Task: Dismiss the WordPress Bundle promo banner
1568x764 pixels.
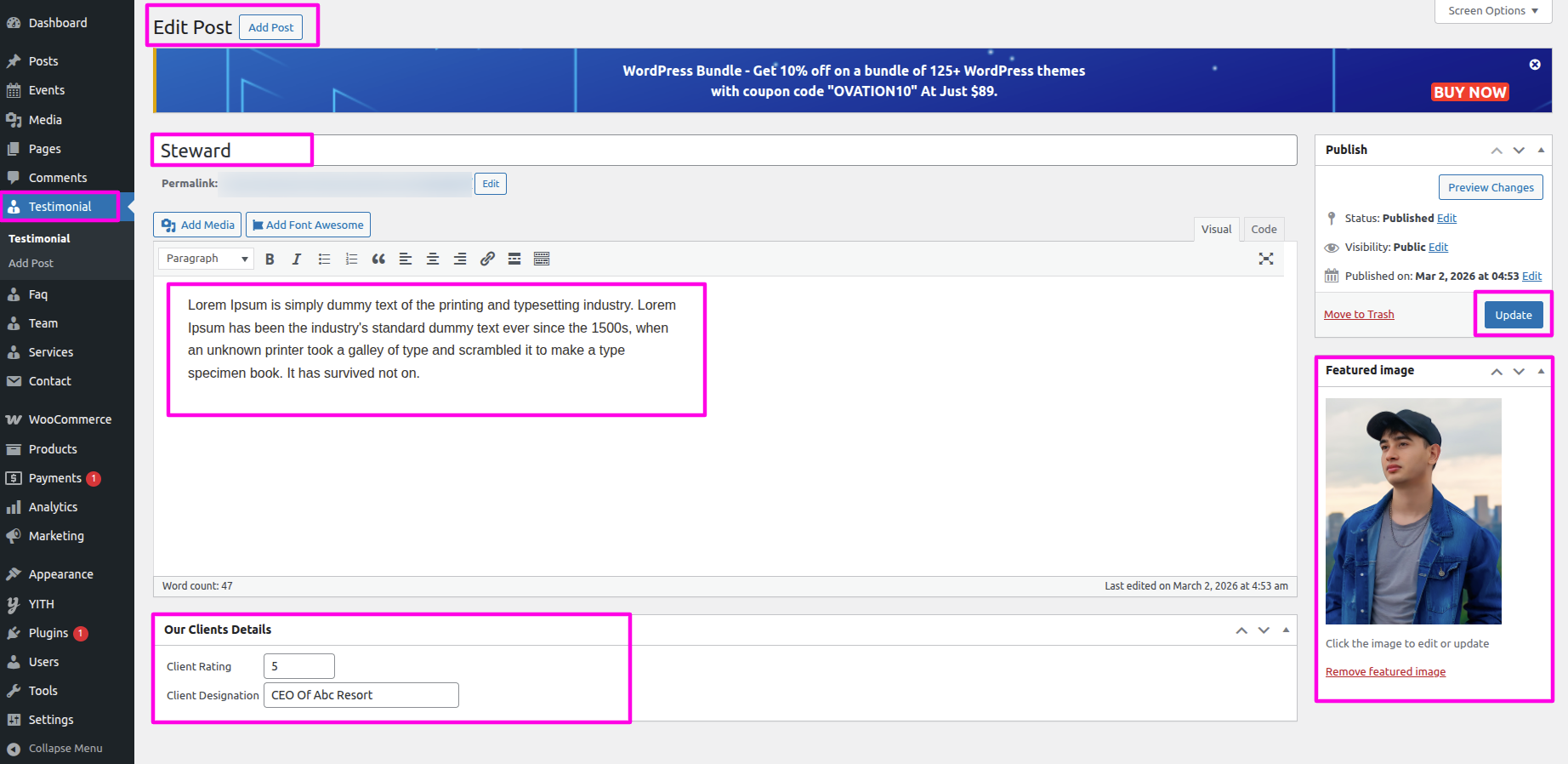Action: (x=1535, y=65)
